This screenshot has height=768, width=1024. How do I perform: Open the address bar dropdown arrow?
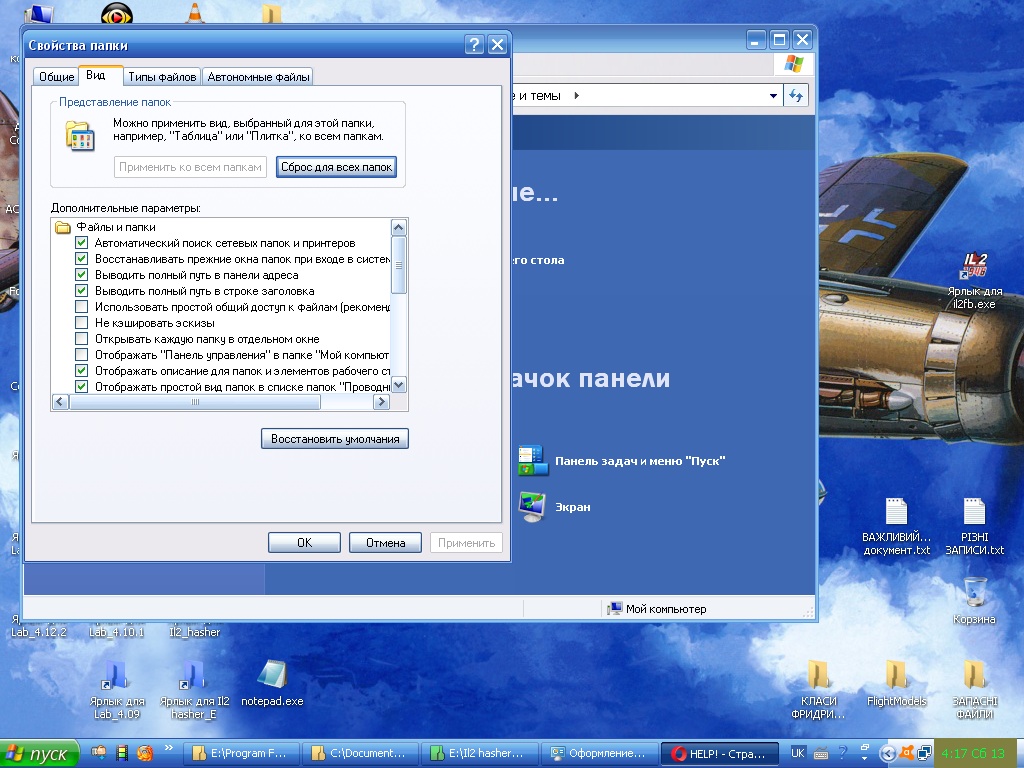[x=773, y=96]
